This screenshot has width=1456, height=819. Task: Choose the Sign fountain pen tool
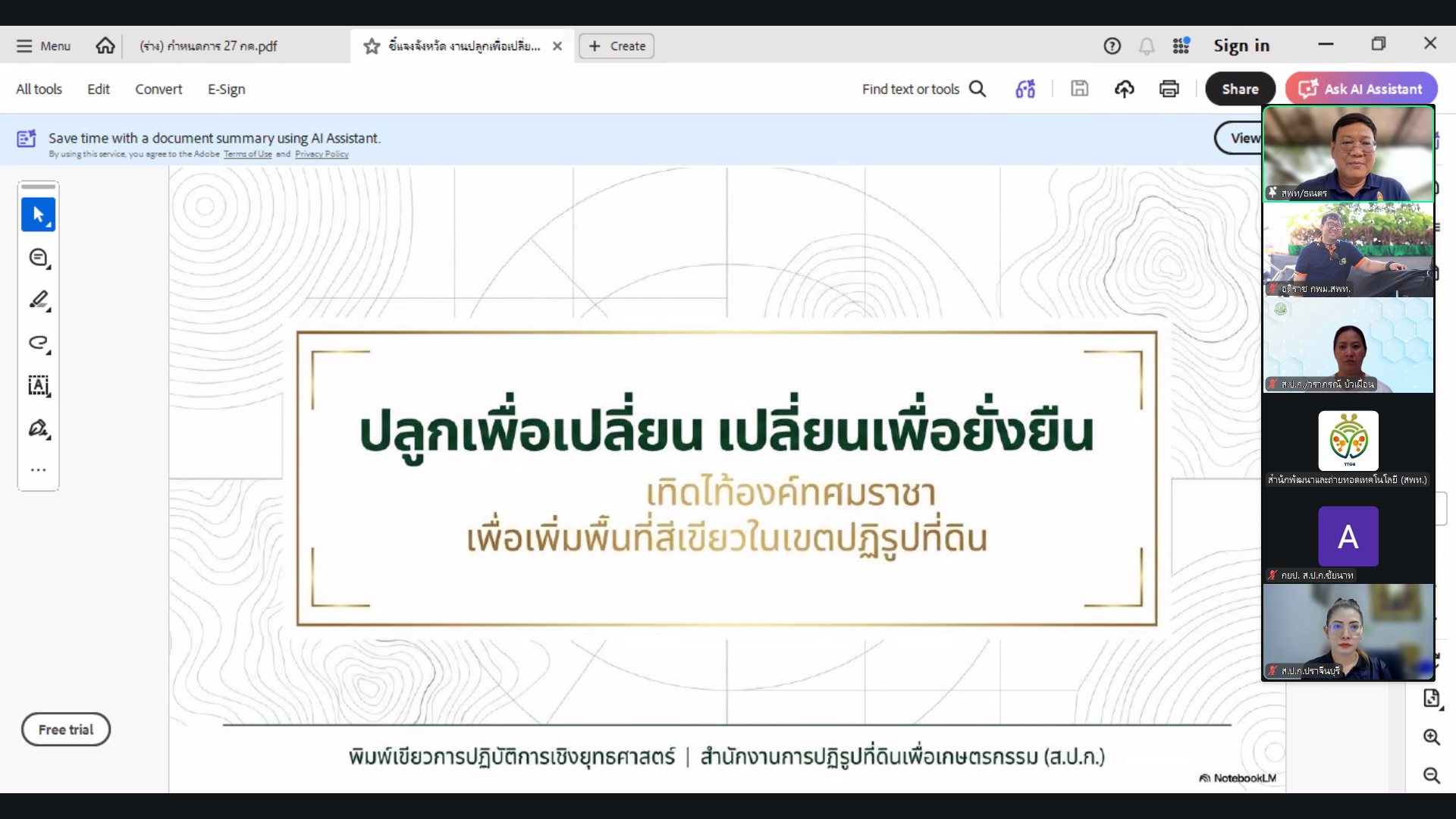click(39, 428)
